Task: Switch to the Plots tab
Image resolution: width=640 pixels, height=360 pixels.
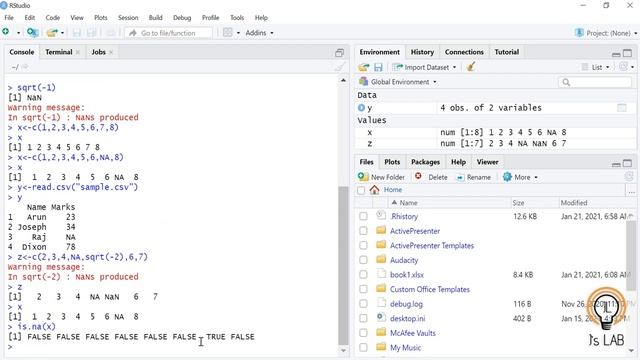Action: [x=392, y=162]
